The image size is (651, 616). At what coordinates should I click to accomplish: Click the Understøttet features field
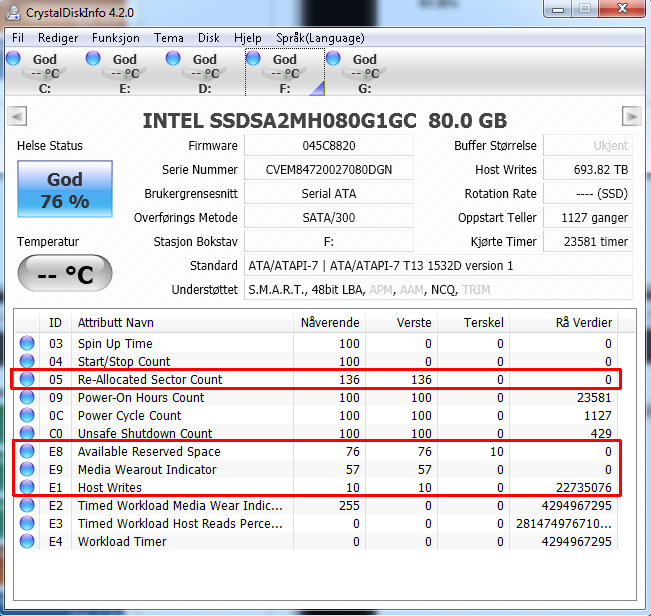coord(438,290)
